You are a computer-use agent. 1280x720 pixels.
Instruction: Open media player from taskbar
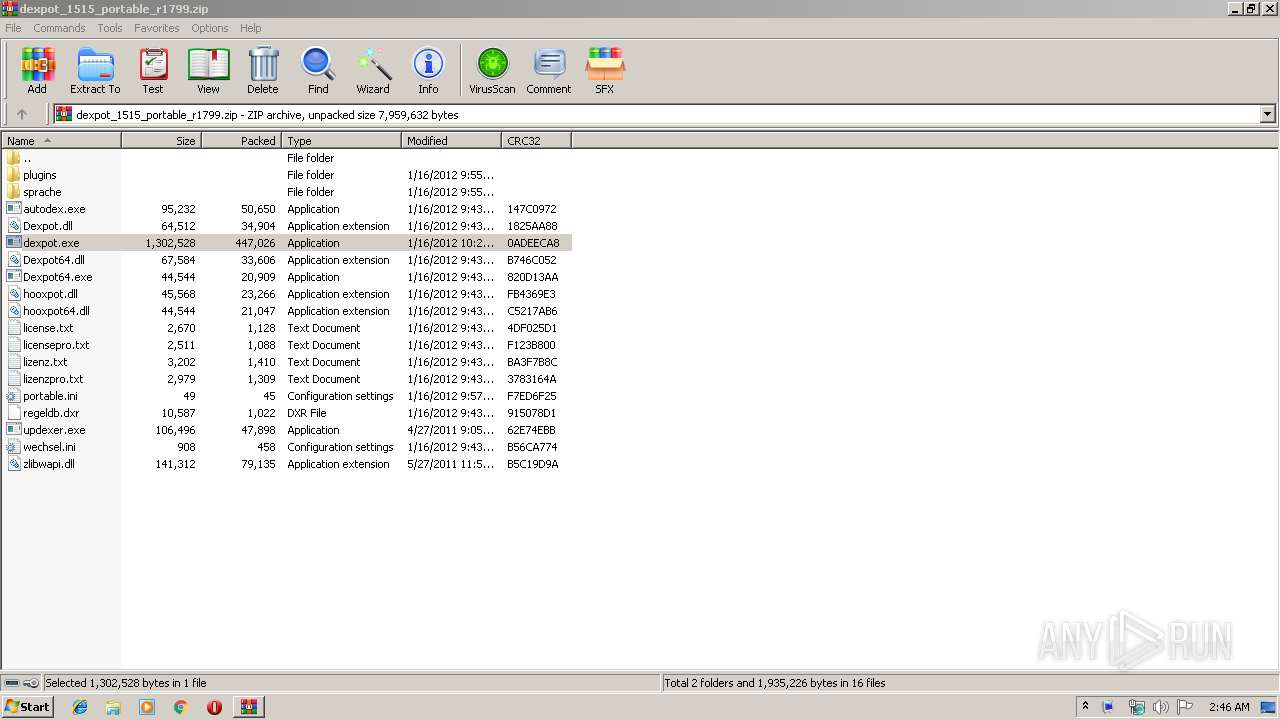point(147,707)
